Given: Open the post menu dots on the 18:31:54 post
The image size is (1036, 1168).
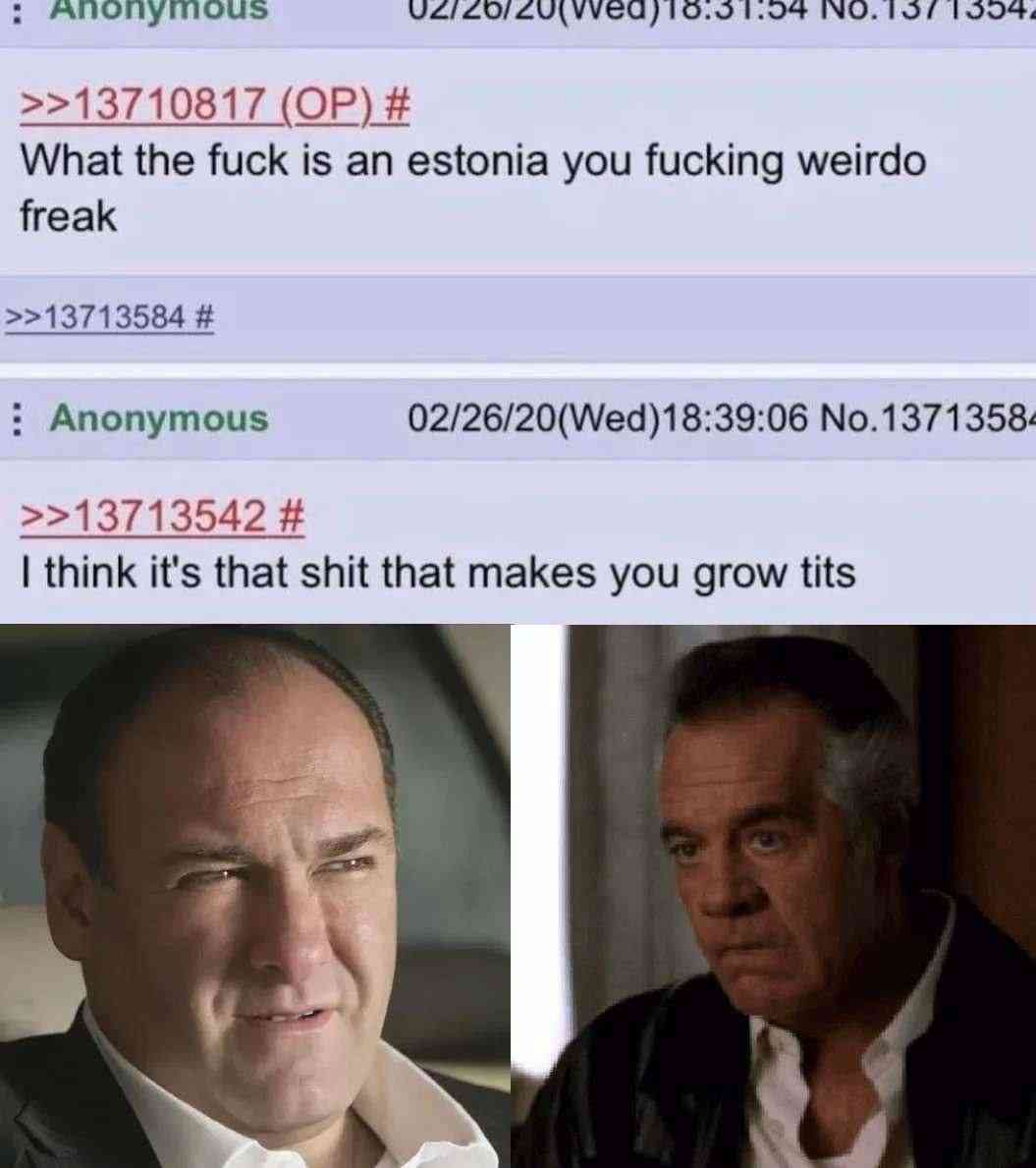Looking at the screenshot, I should click(x=16, y=11).
